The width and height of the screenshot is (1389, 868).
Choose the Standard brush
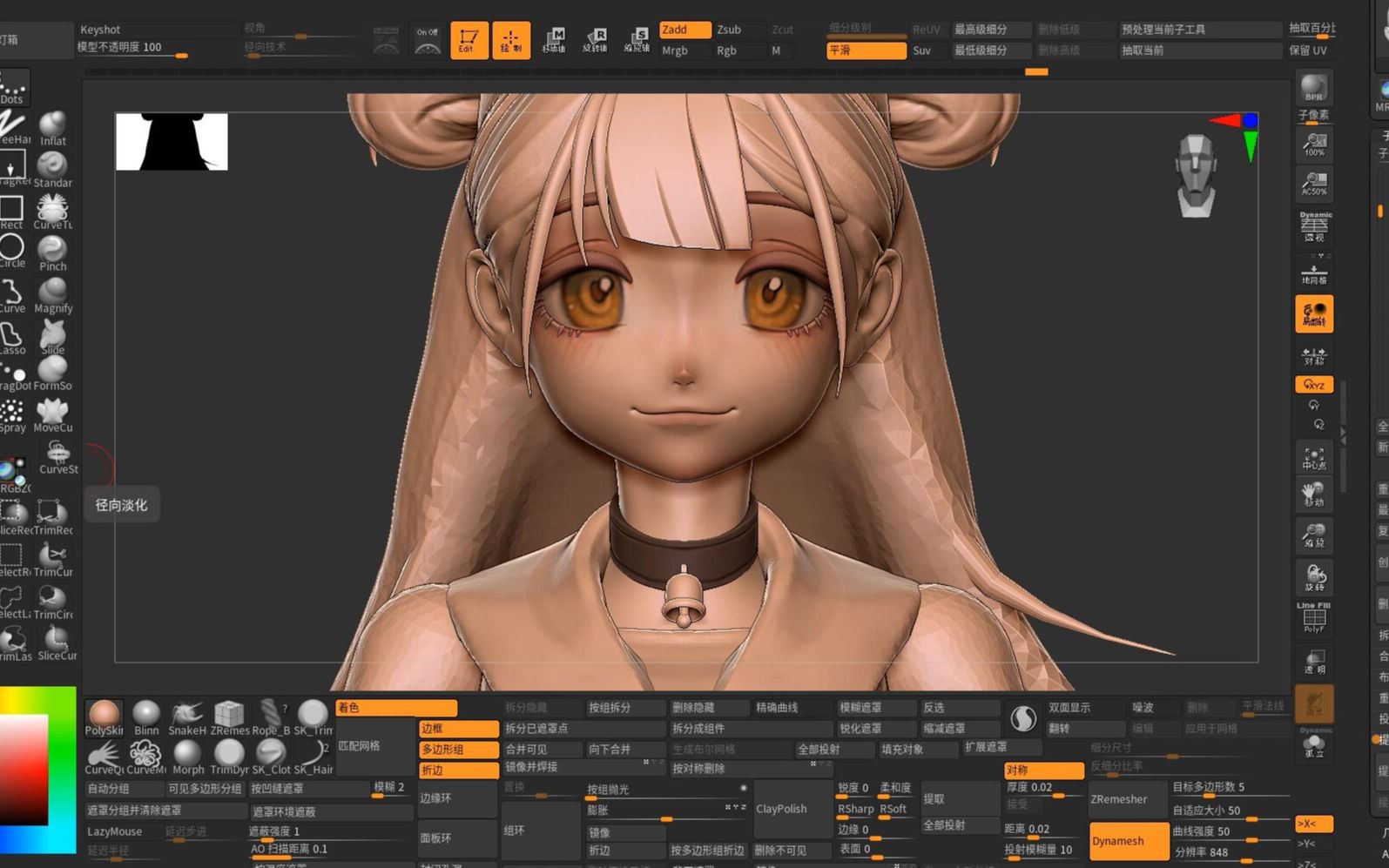[x=53, y=170]
